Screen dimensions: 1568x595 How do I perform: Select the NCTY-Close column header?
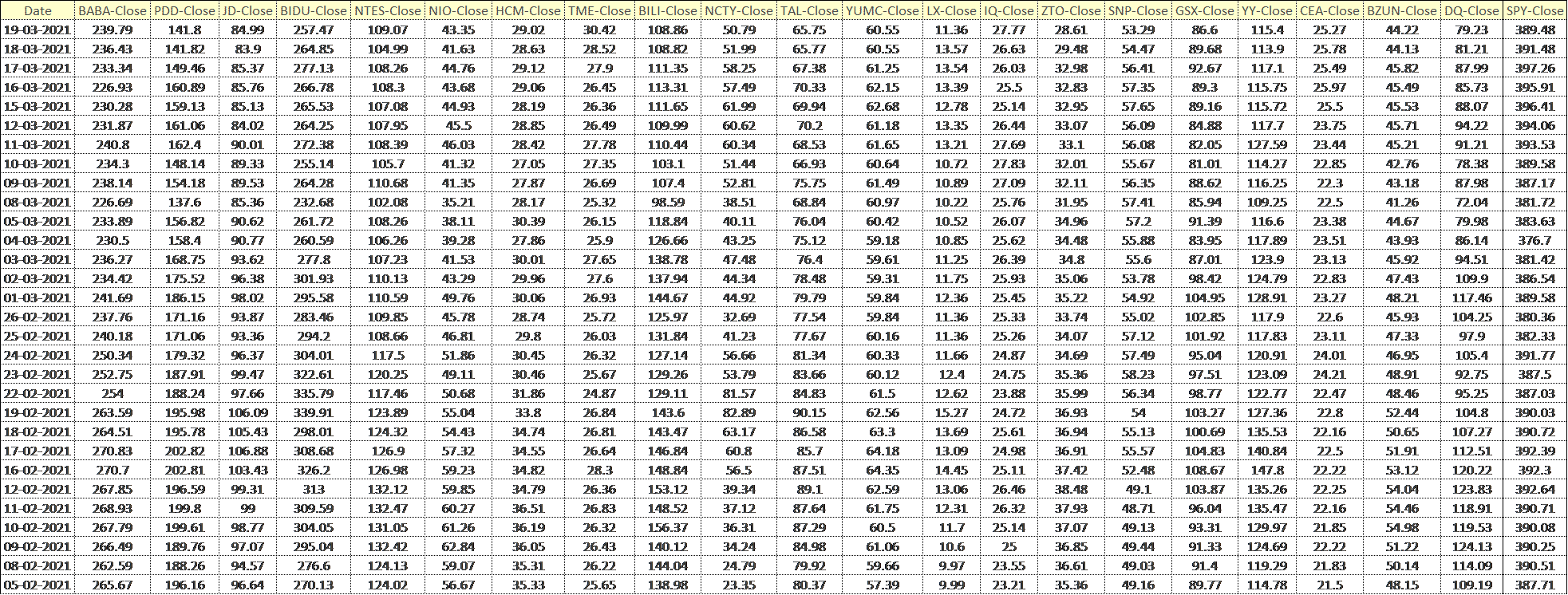click(x=739, y=10)
